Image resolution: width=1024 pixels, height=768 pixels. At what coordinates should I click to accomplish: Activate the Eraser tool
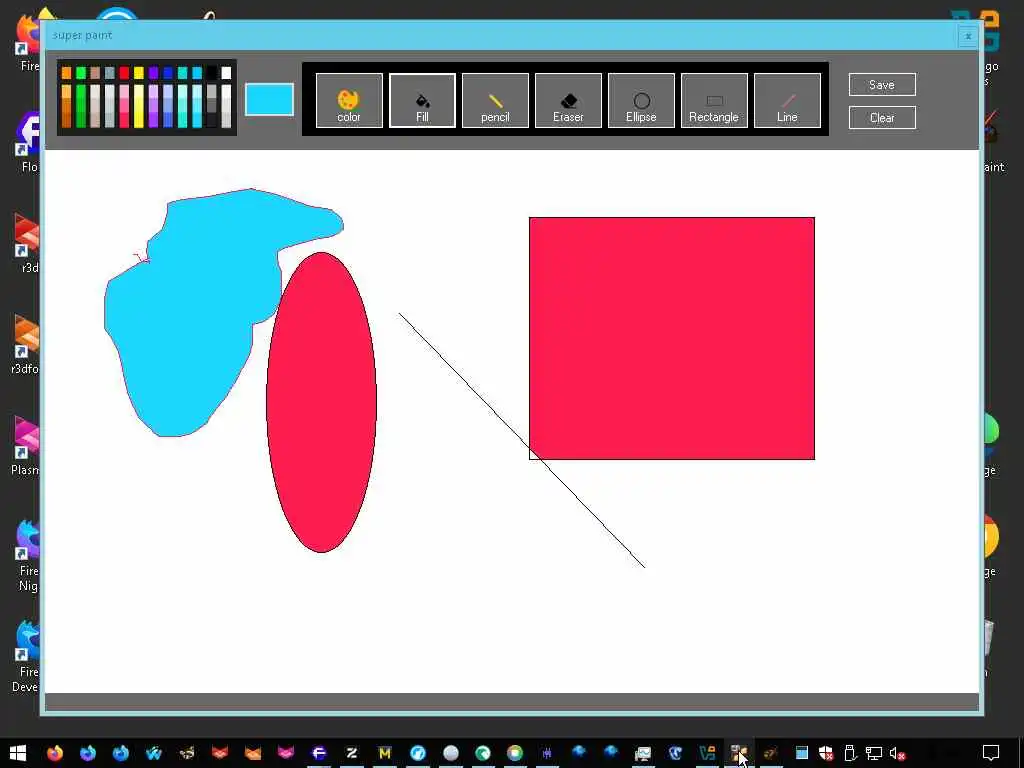(568, 101)
